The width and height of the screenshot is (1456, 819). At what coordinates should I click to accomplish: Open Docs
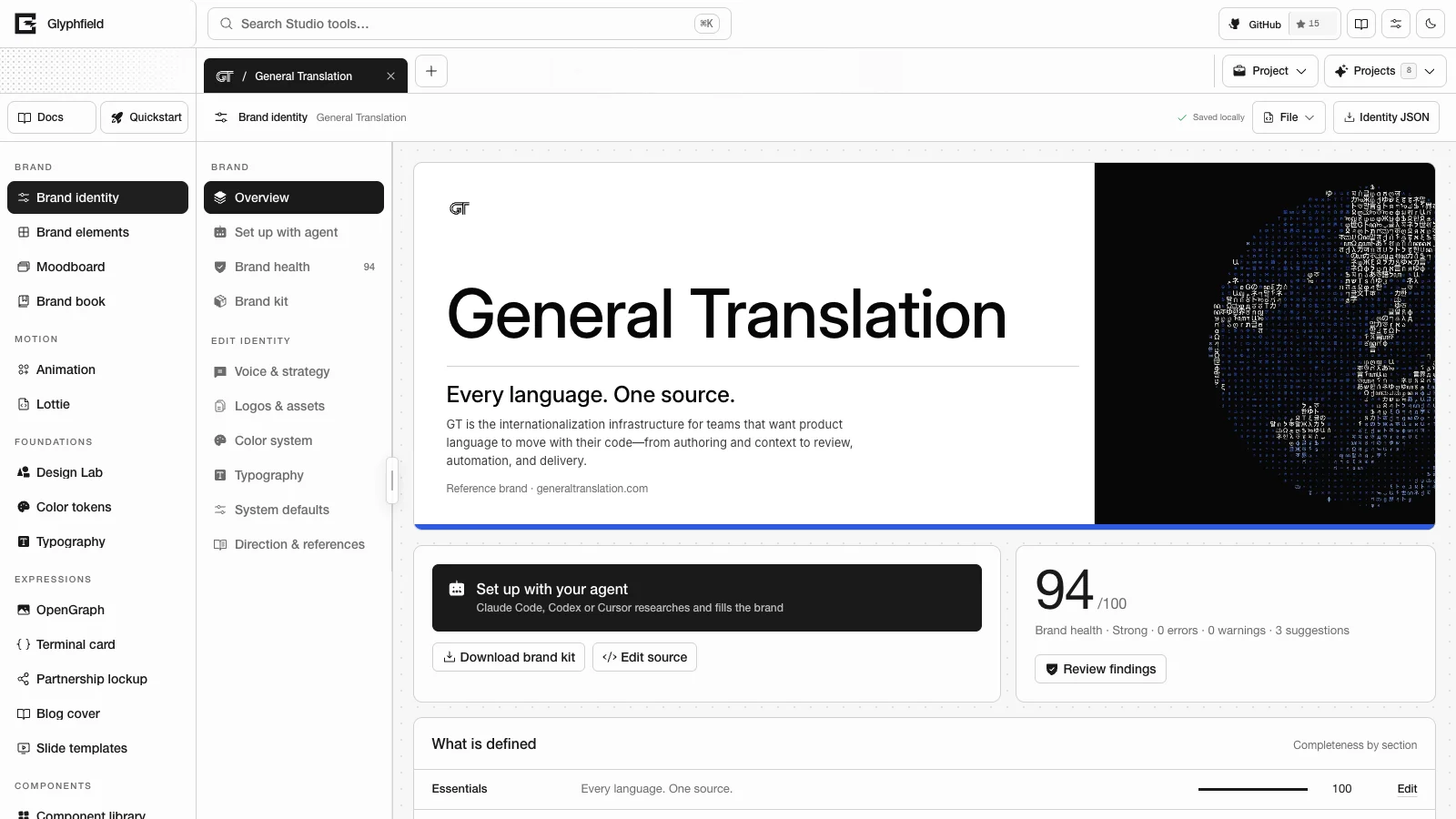pyautogui.click(x=51, y=117)
